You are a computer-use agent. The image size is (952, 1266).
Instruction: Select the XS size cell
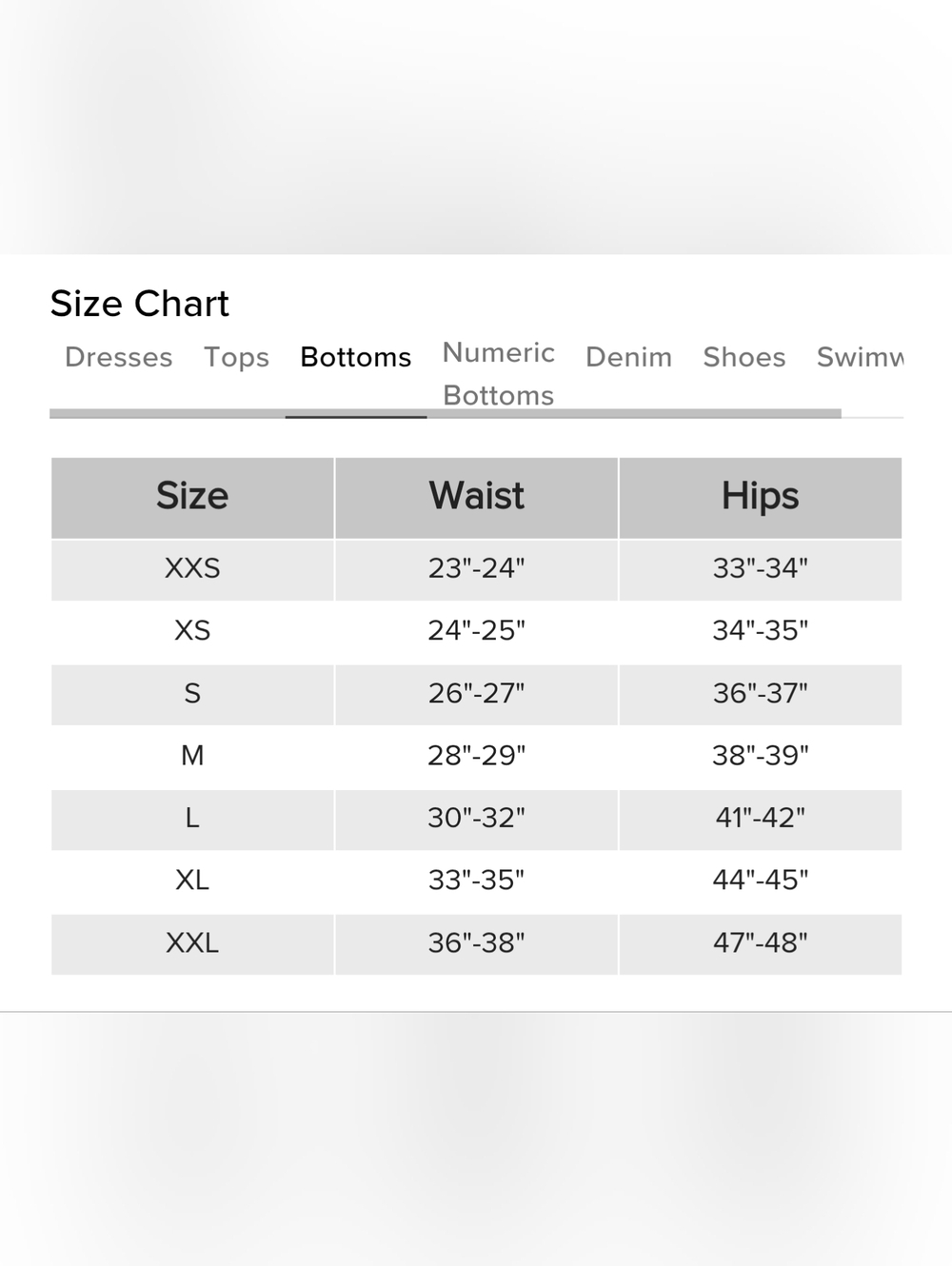(192, 630)
